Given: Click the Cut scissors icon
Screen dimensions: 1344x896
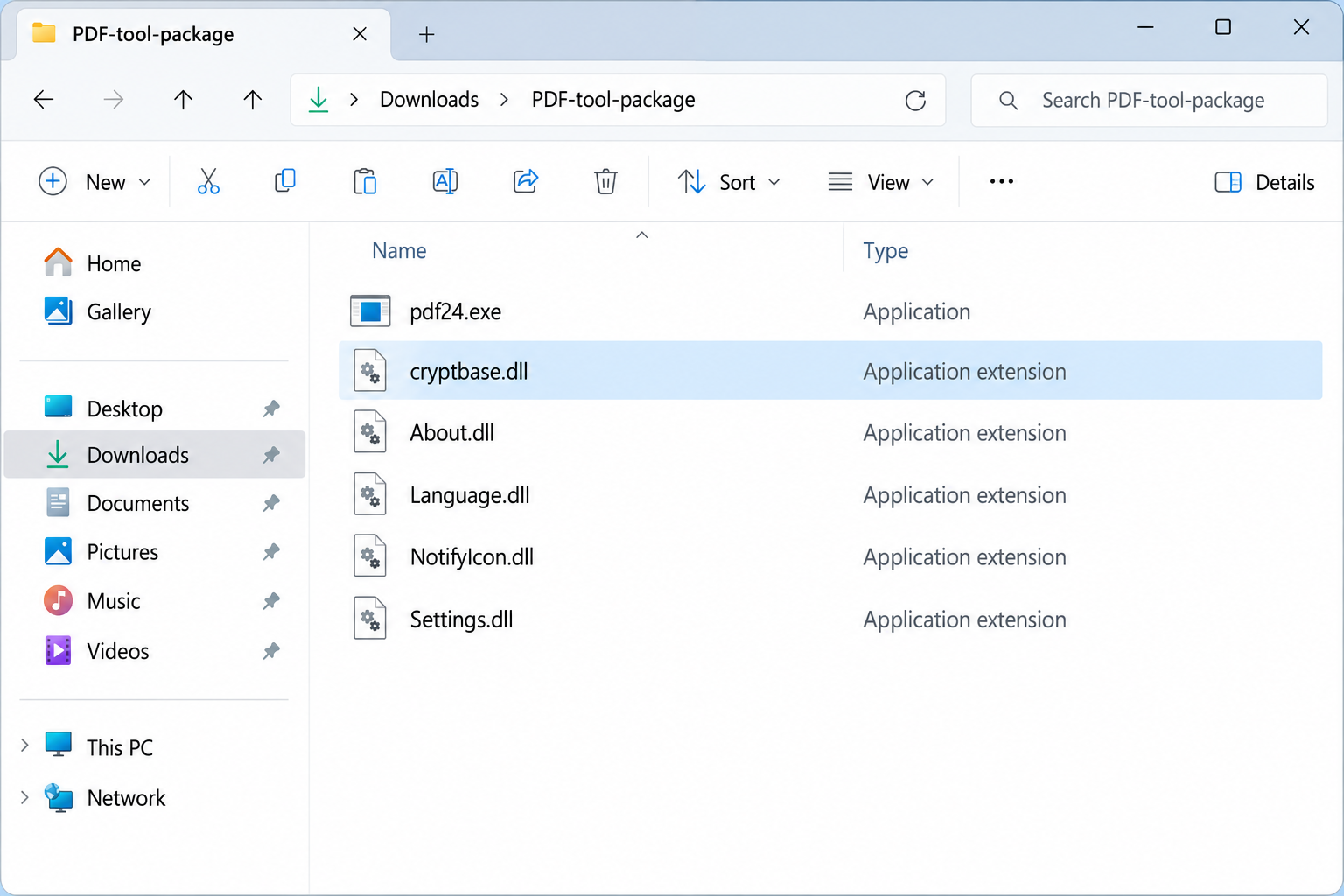Looking at the screenshot, I should [x=208, y=182].
